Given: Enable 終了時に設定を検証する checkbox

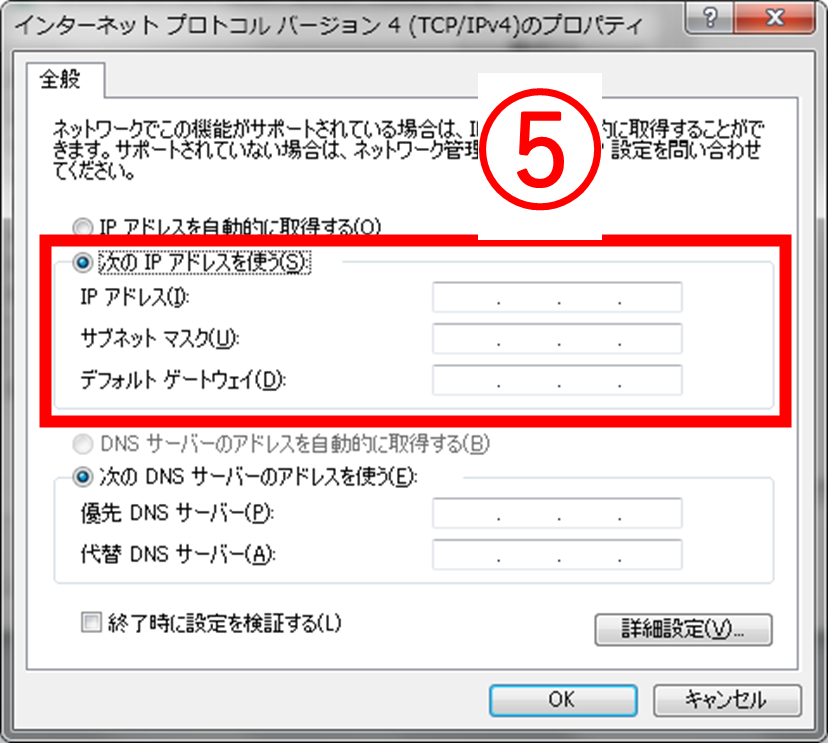Looking at the screenshot, I should [x=91, y=622].
